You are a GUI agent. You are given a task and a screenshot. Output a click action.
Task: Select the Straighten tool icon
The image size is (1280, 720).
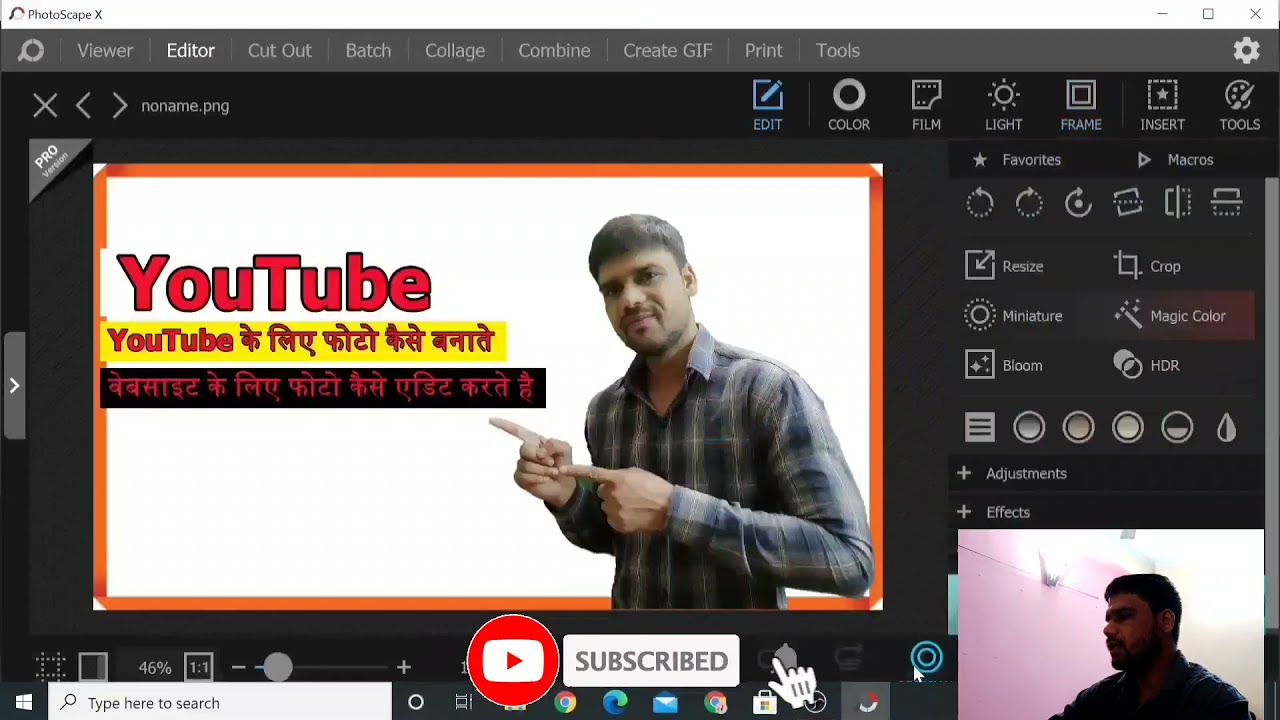click(x=1128, y=203)
